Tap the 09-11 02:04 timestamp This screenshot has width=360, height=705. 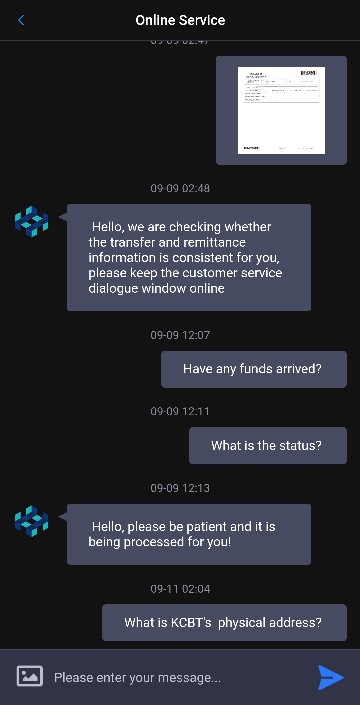pos(180,589)
